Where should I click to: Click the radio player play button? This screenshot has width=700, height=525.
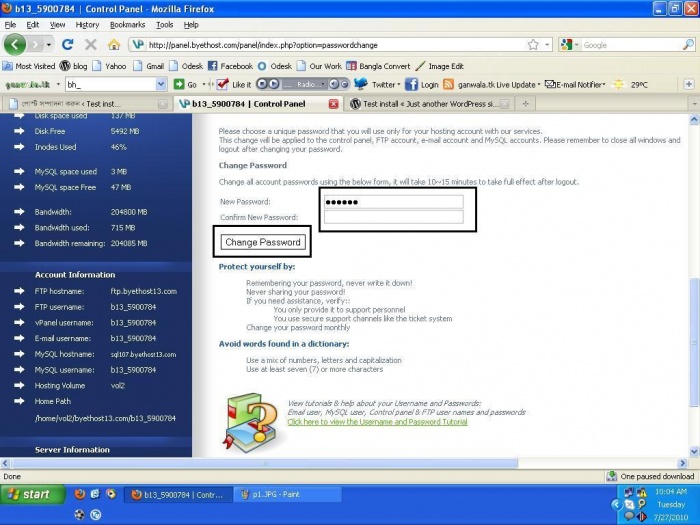(274, 84)
